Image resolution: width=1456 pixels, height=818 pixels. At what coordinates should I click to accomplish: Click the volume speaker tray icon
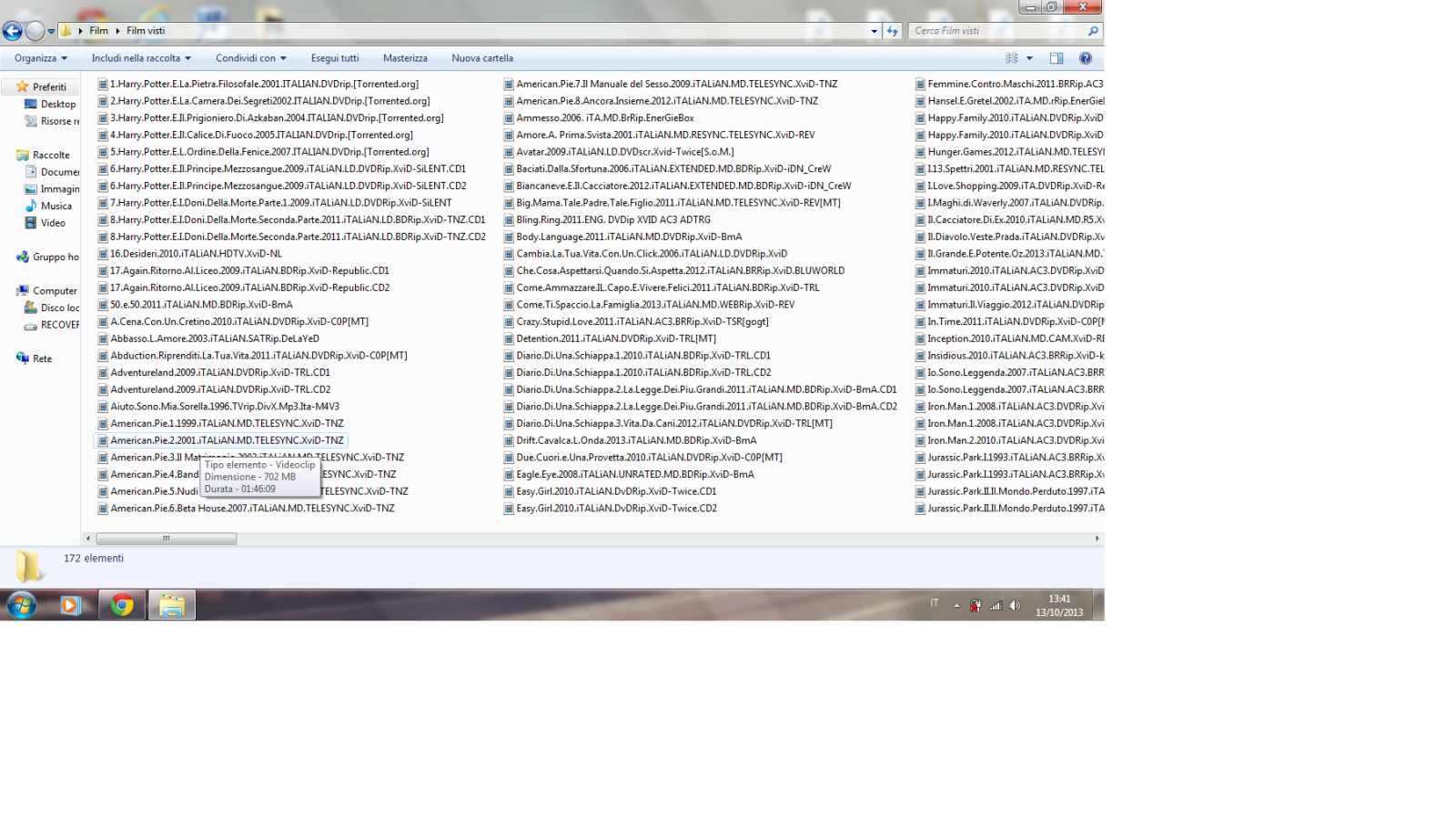tap(1015, 606)
